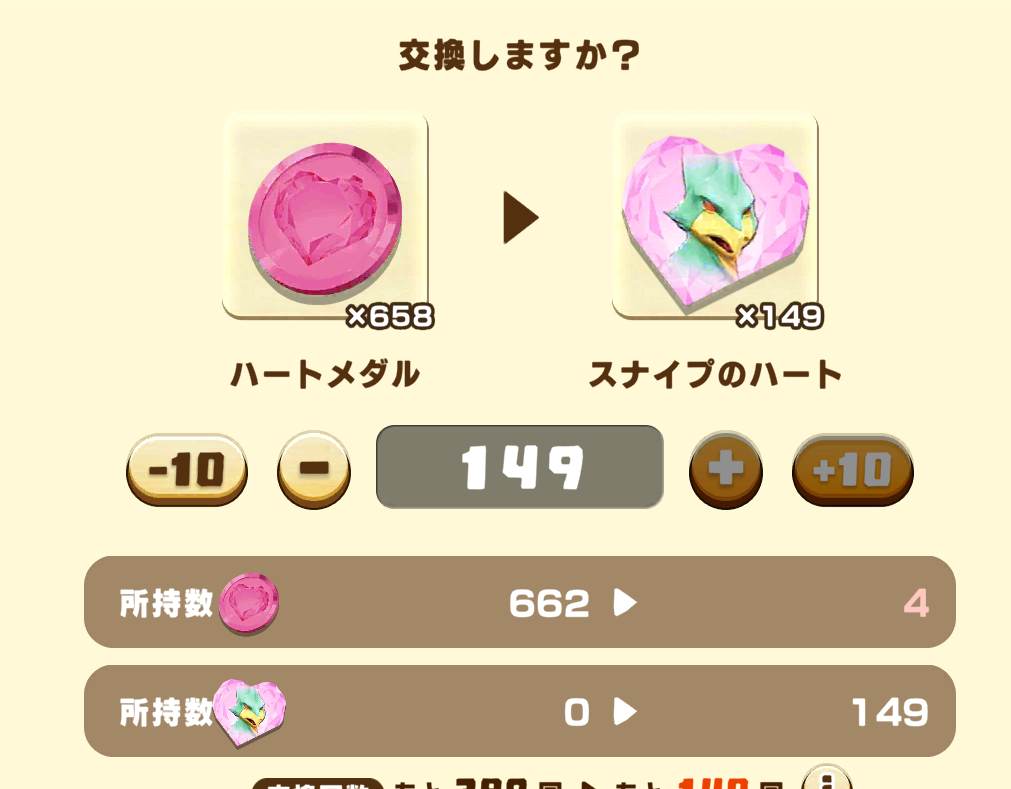Viewport: 1011px width, 789px height.
Task: Tap the 交換しますか? dialog title
Action: pyautogui.click(x=520, y=55)
